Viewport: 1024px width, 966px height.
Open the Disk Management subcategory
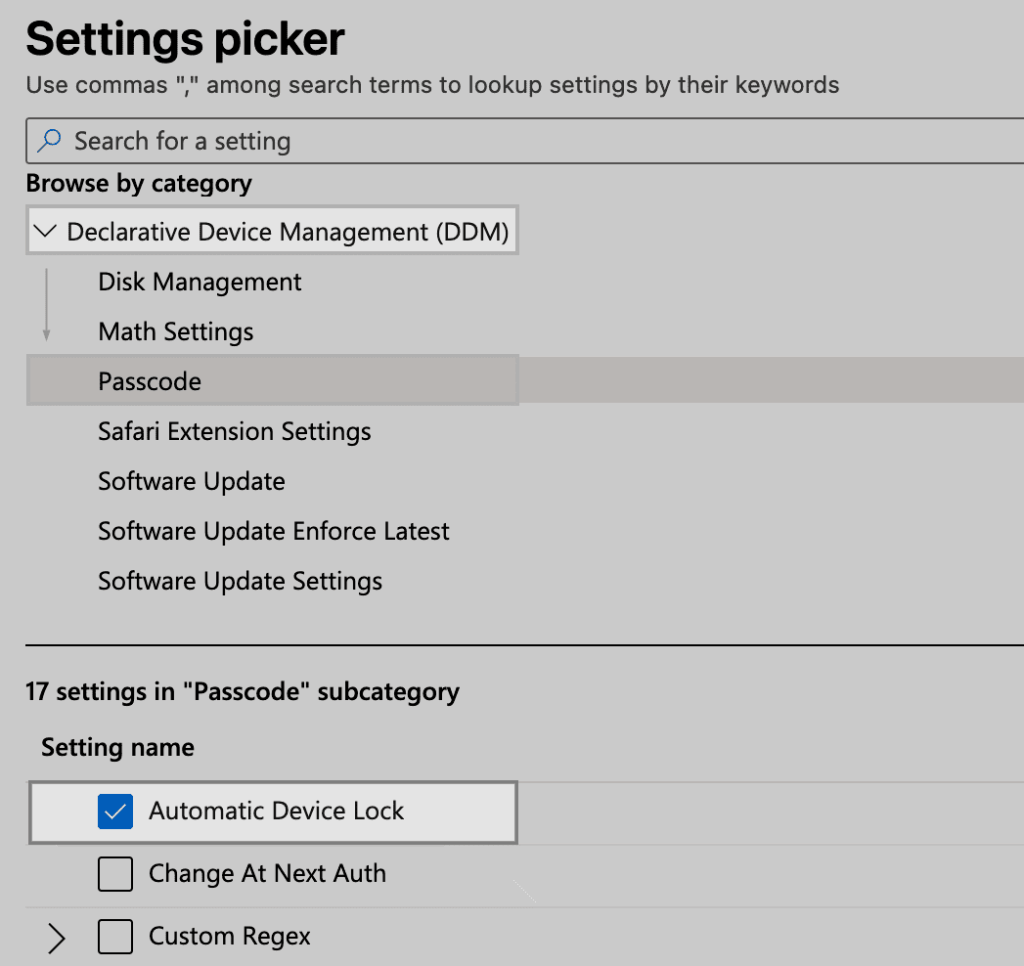[x=199, y=282]
